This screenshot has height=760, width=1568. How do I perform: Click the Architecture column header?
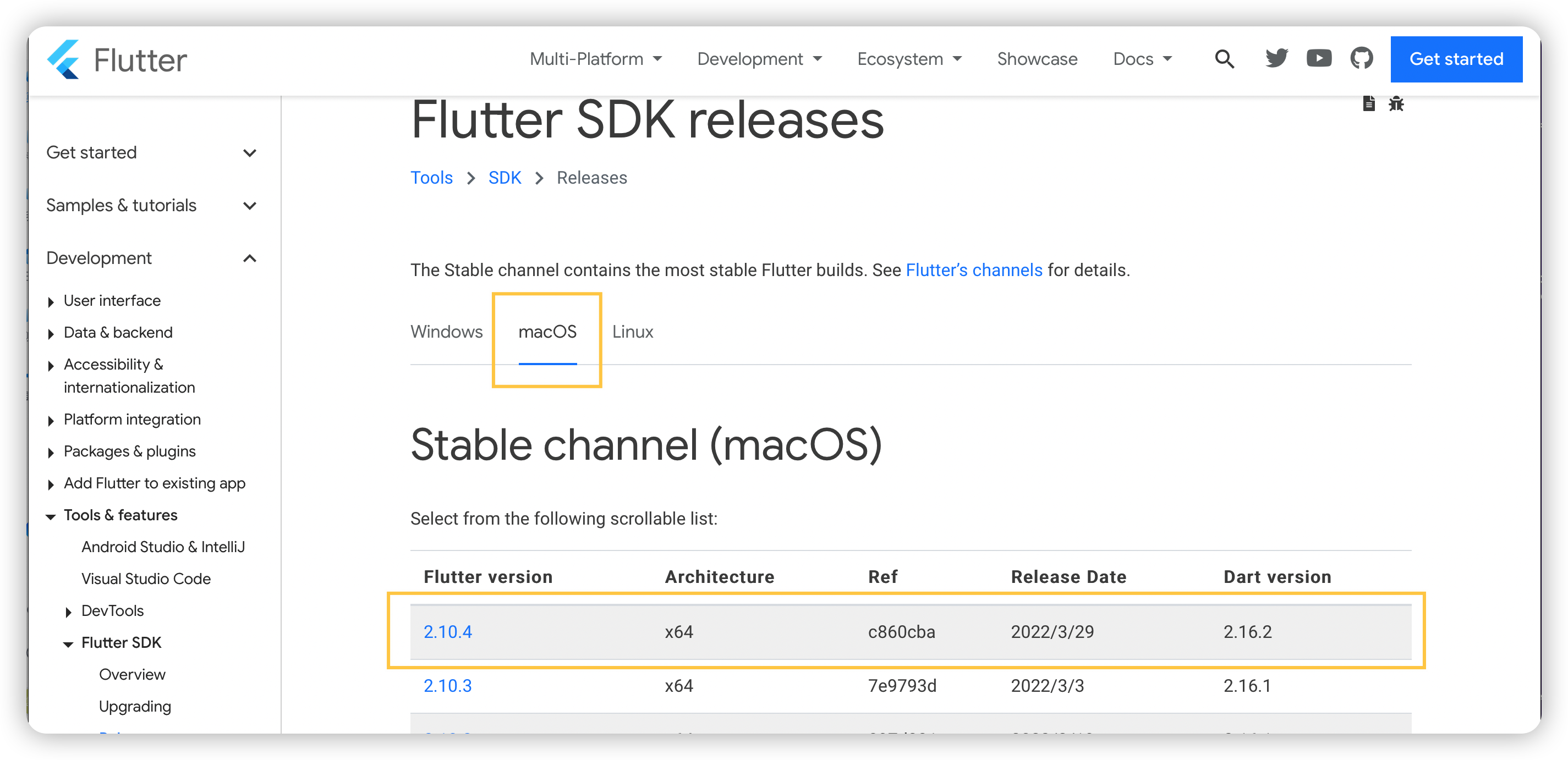(x=719, y=576)
